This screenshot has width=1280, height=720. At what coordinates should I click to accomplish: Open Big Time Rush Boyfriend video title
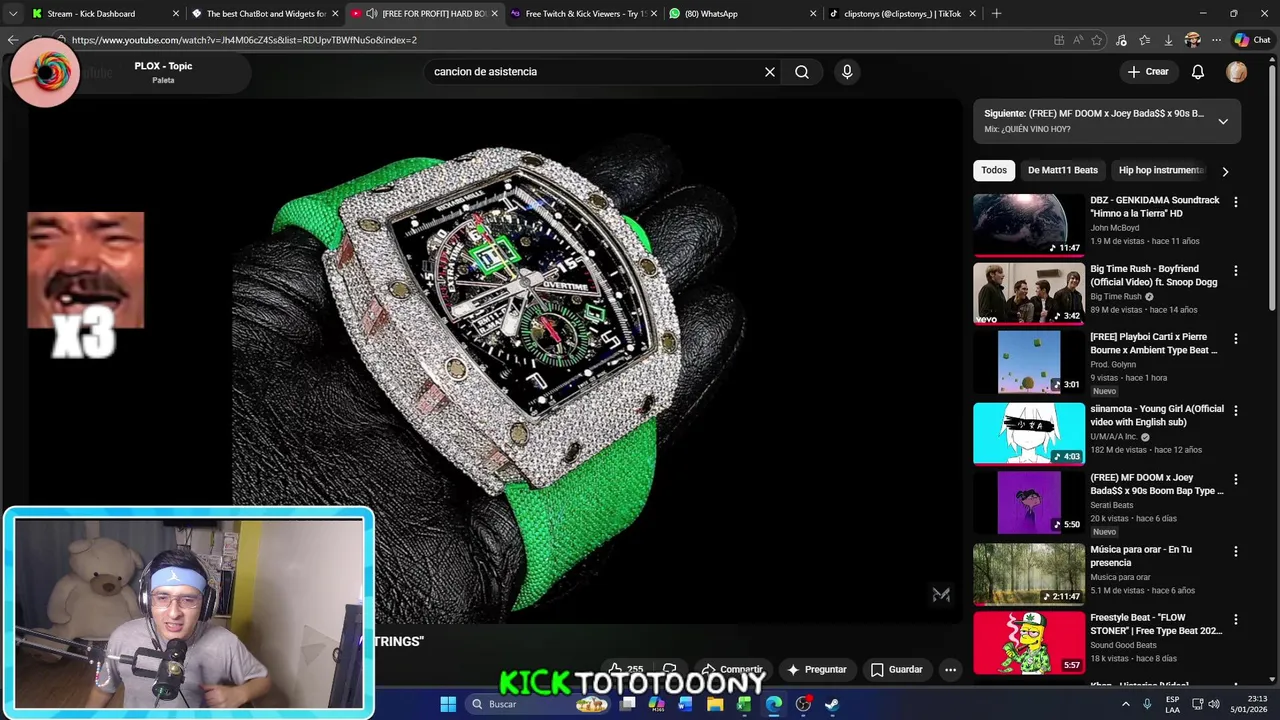pyautogui.click(x=1153, y=275)
